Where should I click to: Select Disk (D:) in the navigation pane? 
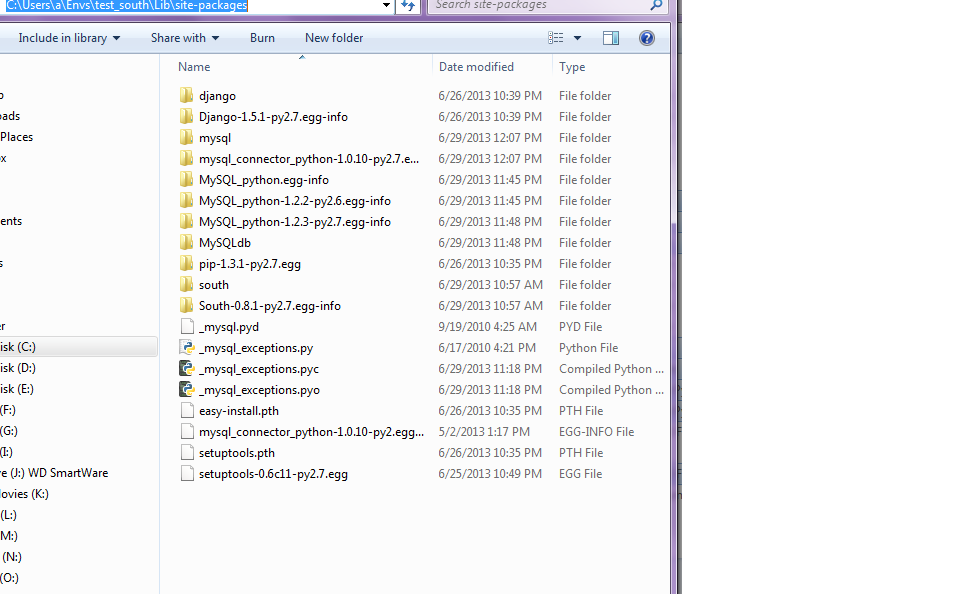pyautogui.click(x=18, y=367)
